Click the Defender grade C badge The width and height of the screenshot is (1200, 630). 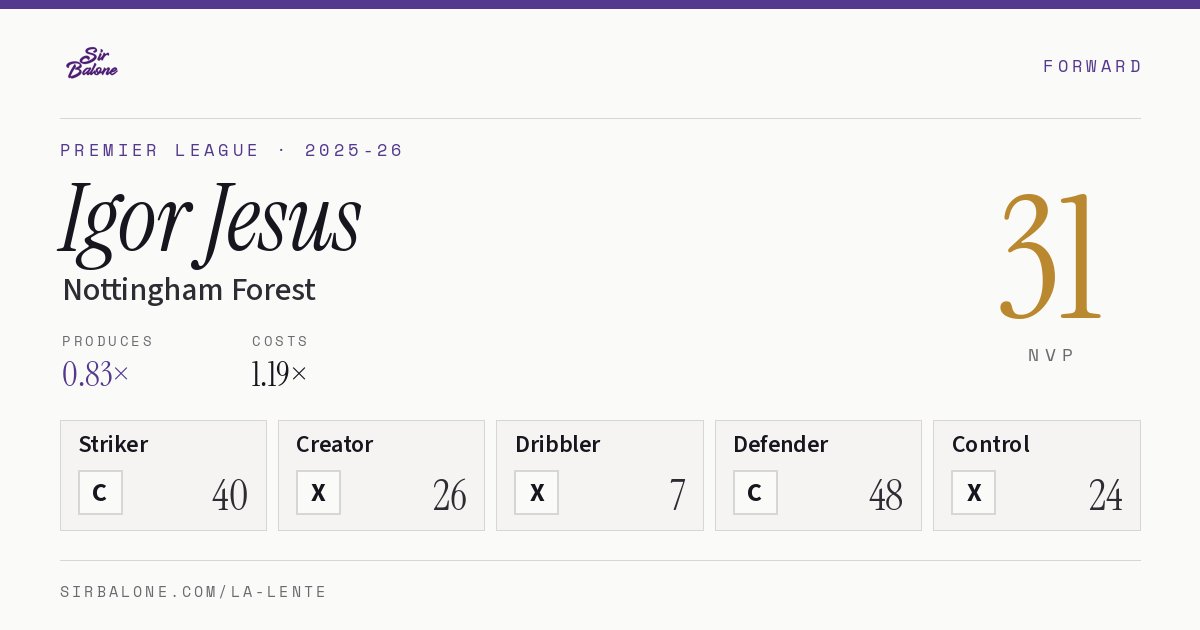click(755, 493)
